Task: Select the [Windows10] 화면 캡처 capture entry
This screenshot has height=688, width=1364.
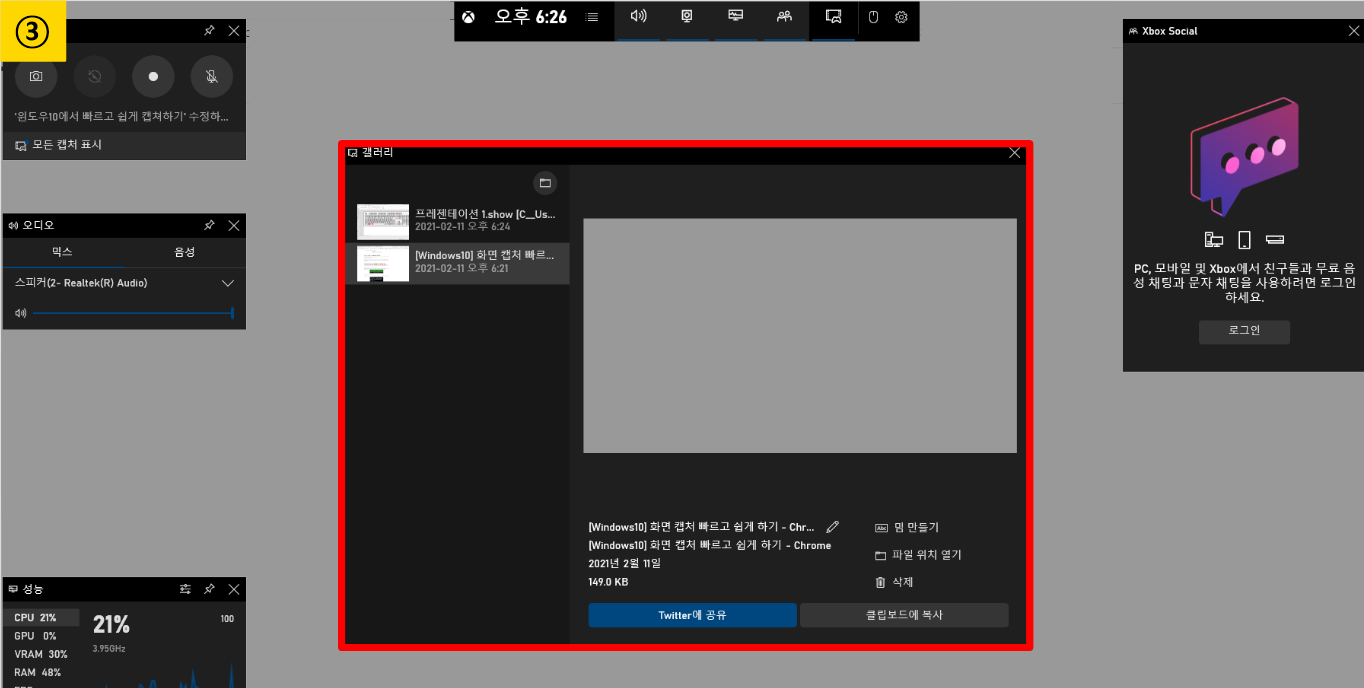Action: point(457,263)
